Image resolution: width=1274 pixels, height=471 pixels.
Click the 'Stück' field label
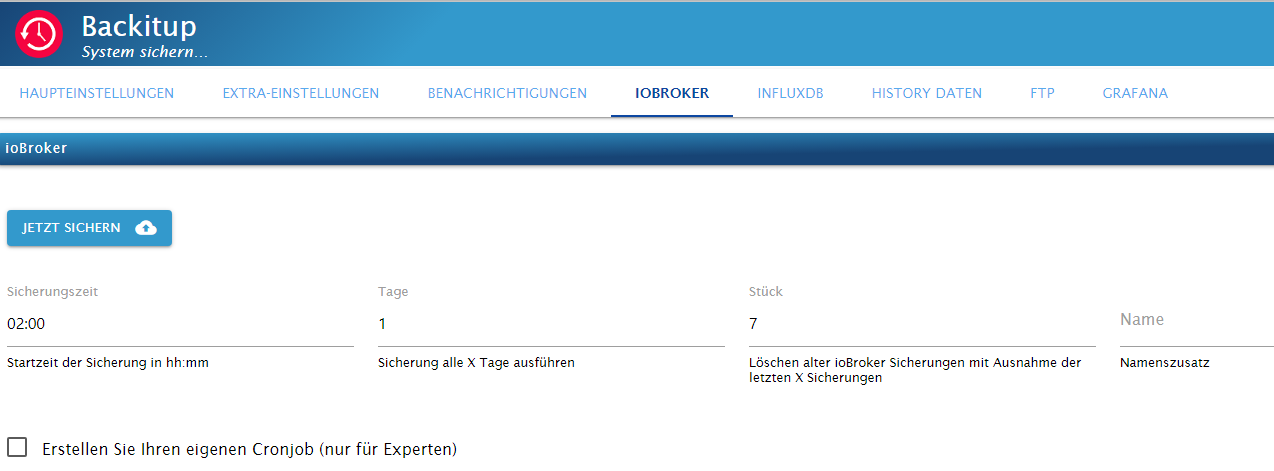coord(766,292)
